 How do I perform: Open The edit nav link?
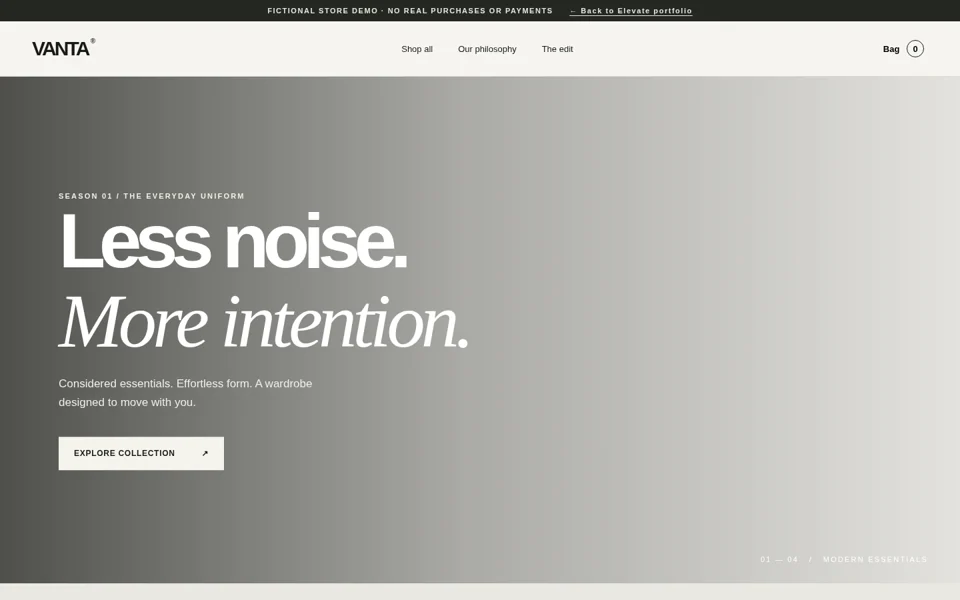click(557, 49)
